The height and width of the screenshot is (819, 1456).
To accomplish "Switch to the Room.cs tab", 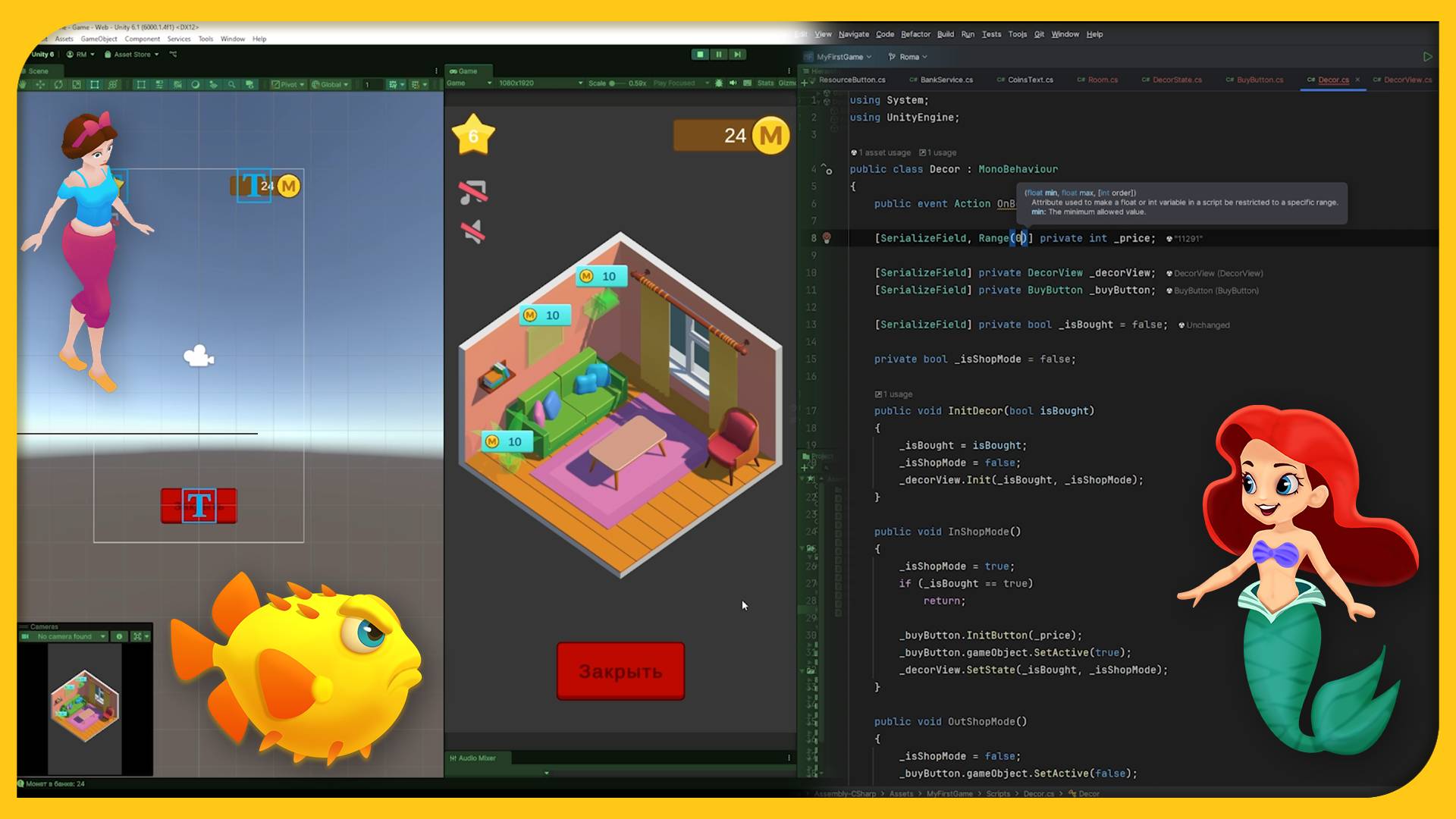I will click(x=1097, y=80).
